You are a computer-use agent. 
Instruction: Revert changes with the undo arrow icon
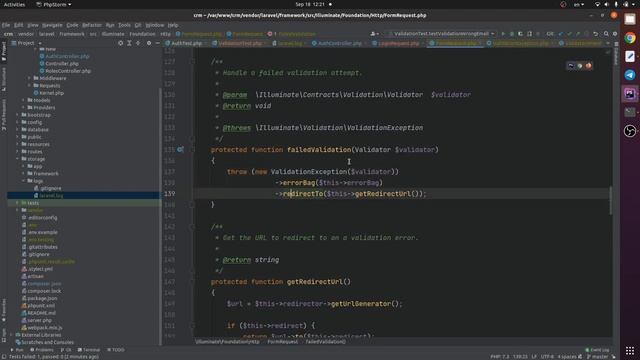[596, 34]
